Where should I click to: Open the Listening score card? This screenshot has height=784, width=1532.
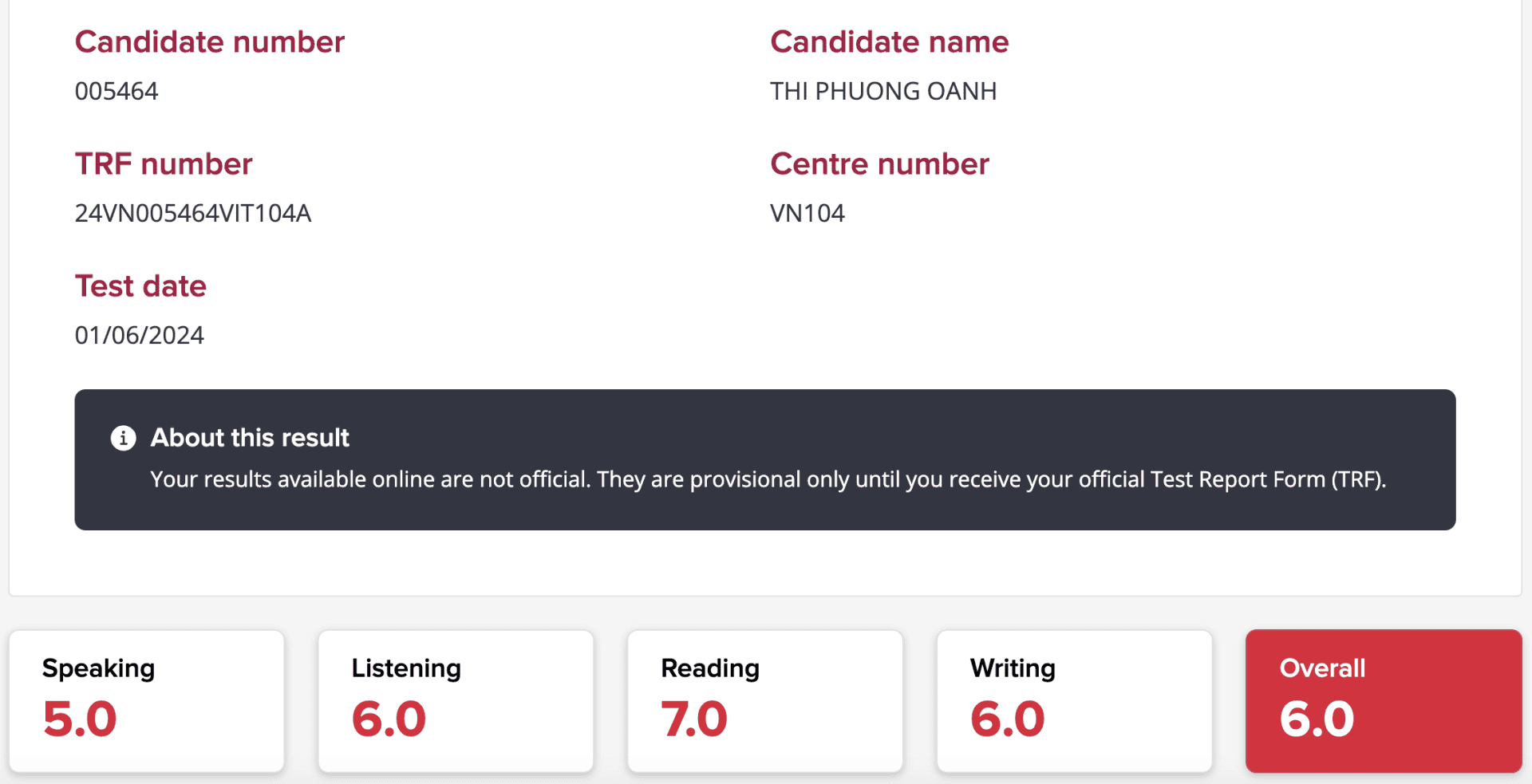[456, 700]
